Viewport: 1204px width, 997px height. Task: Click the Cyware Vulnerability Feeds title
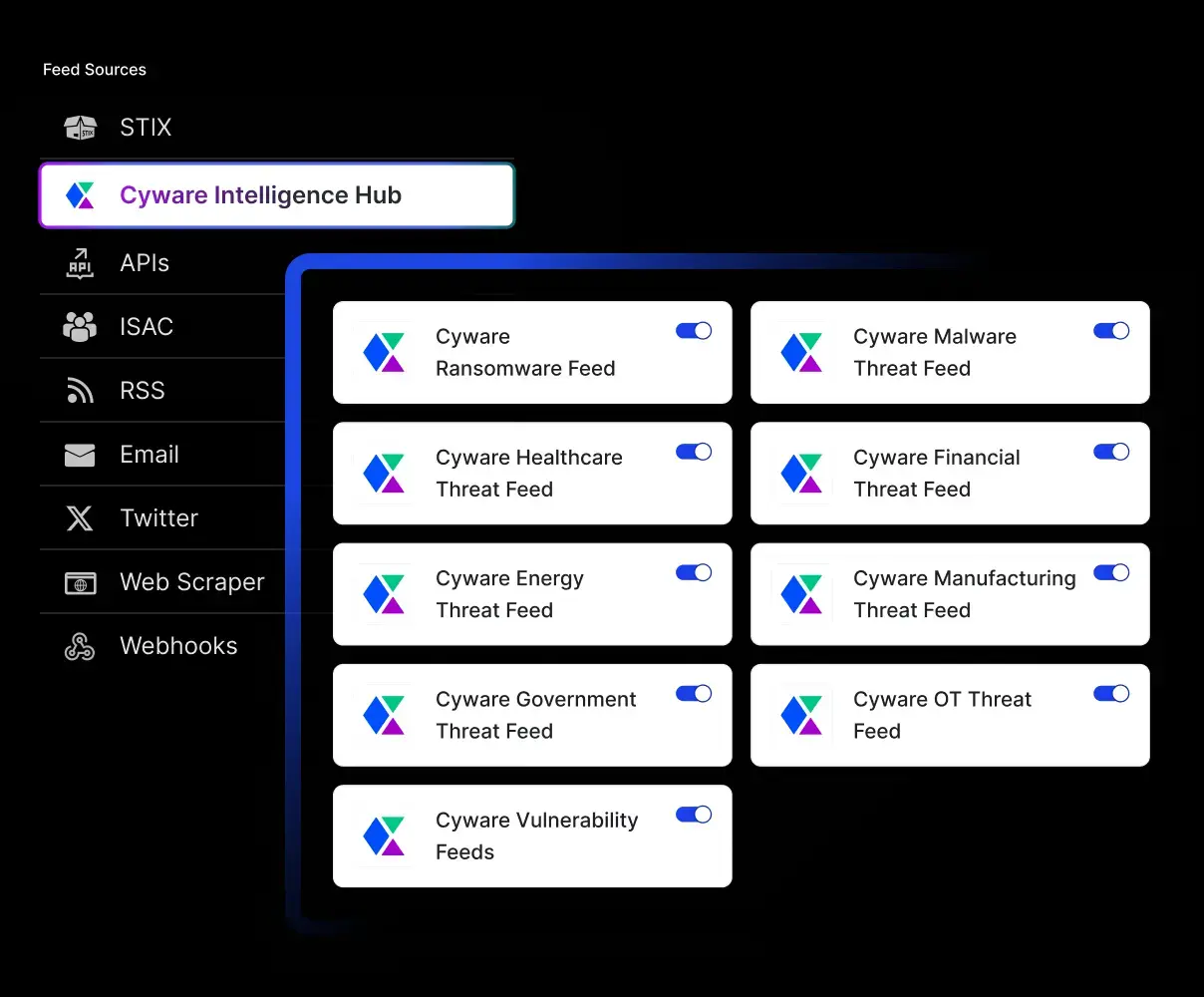point(537,836)
